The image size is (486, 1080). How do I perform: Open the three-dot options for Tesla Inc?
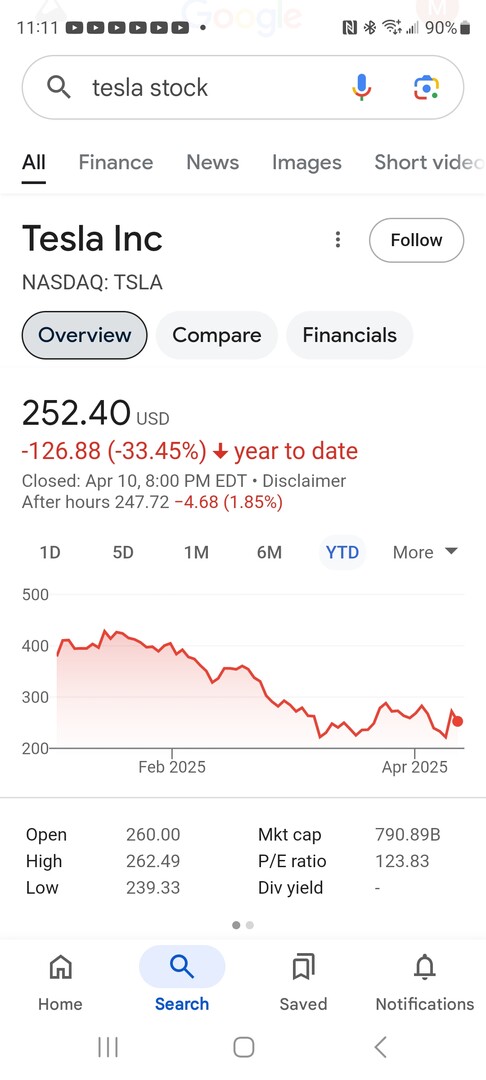click(x=337, y=240)
